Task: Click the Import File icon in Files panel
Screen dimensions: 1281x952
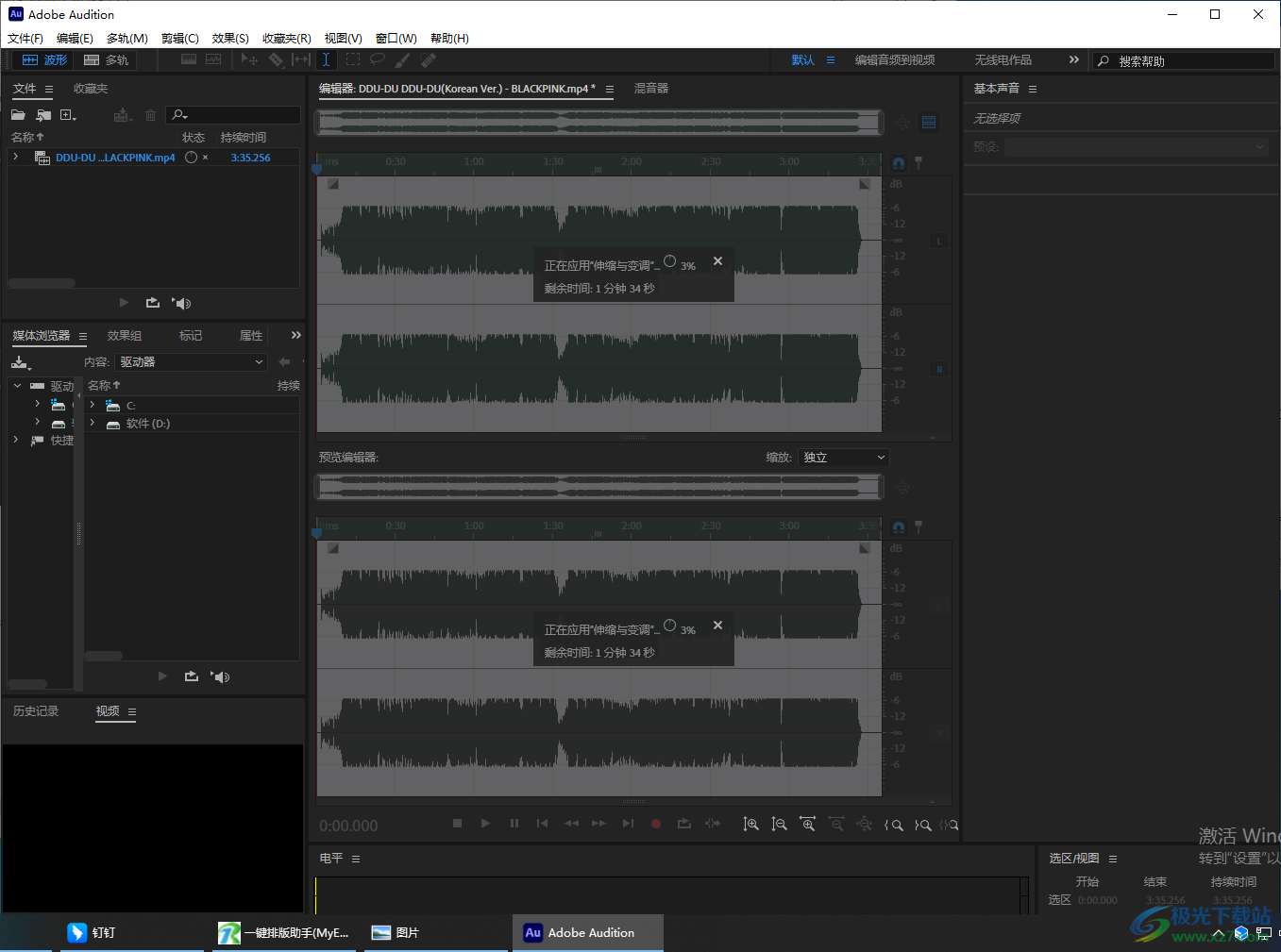Action: pyautogui.click(x=43, y=115)
